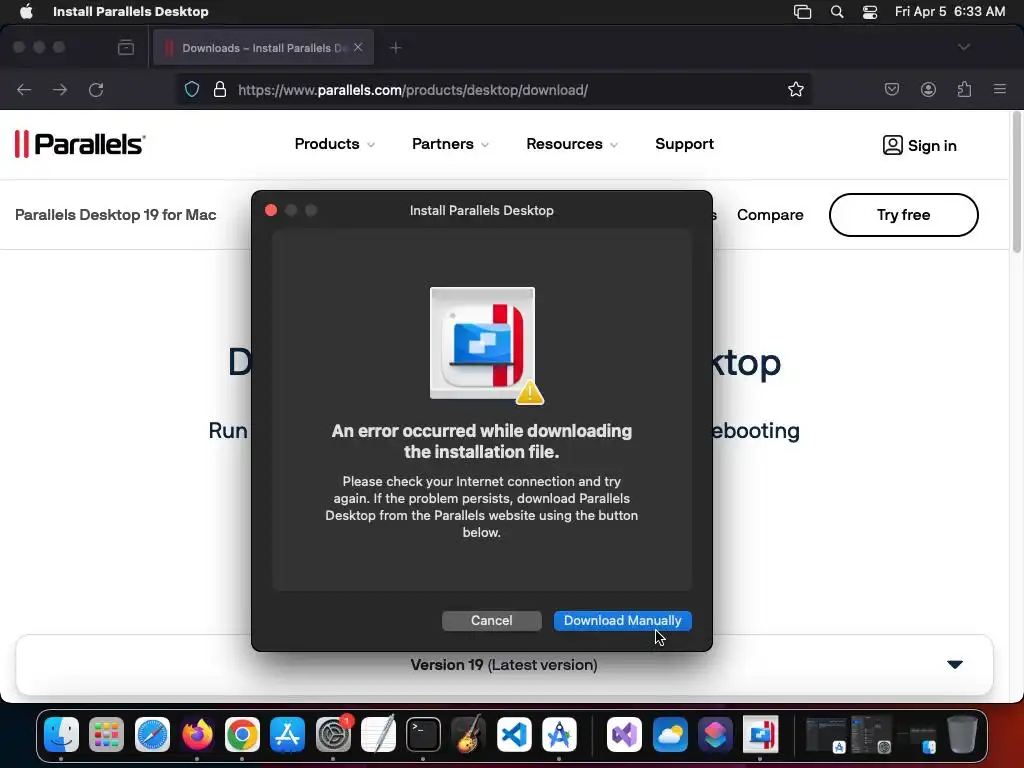Expand the Version 19 (Latest version) section
The width and height of the screenshot is (1024, 768).
pos(504,665)
